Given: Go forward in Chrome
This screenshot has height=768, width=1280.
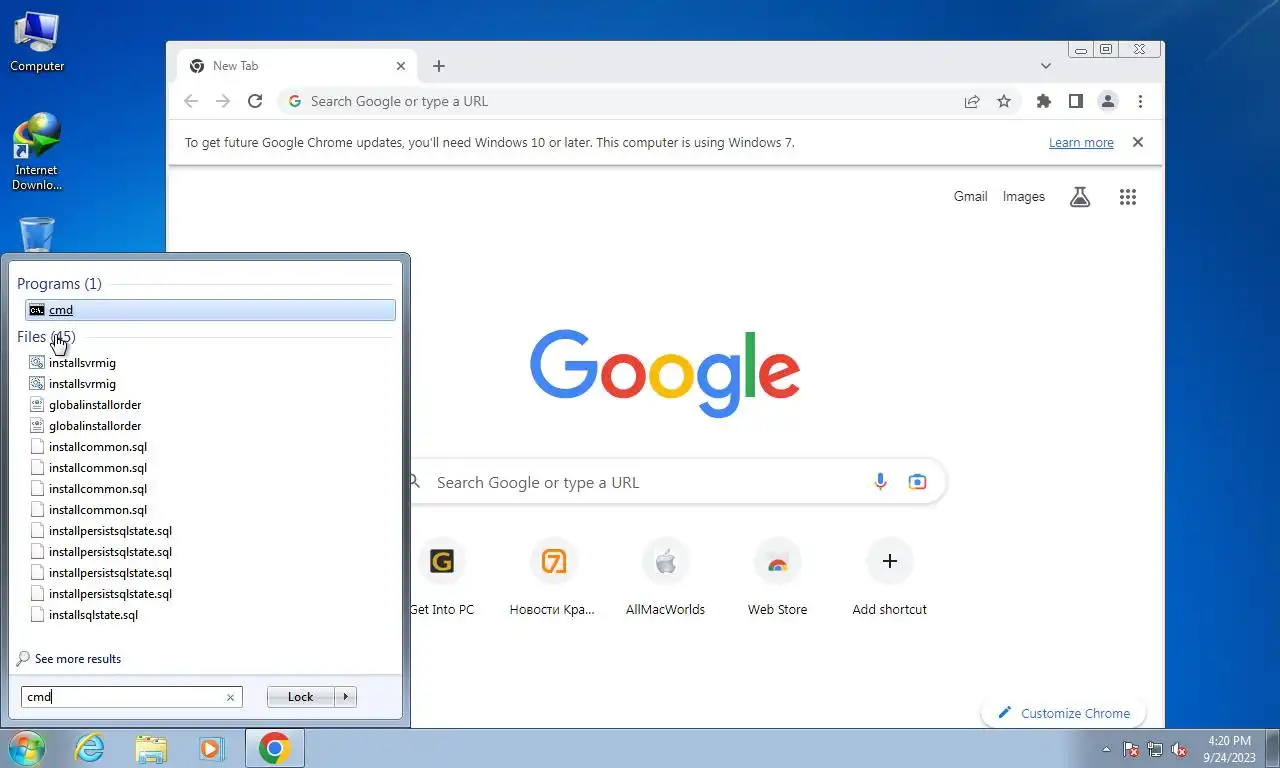Looking at the screenshot, I should click(x=223, y=101).
